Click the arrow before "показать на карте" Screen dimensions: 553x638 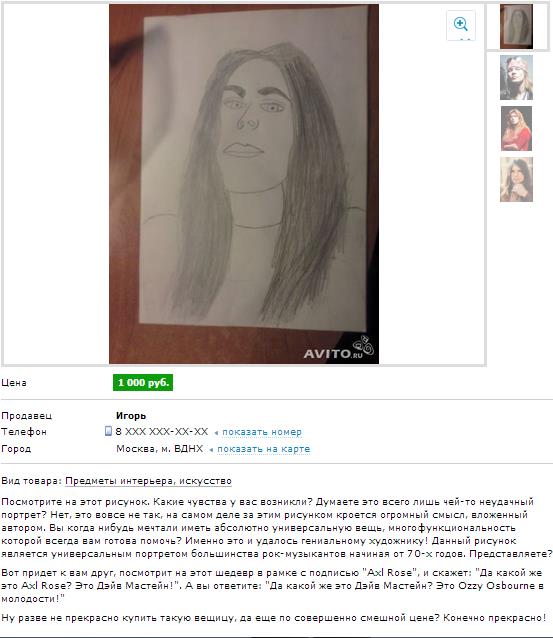tap(211, 450)
